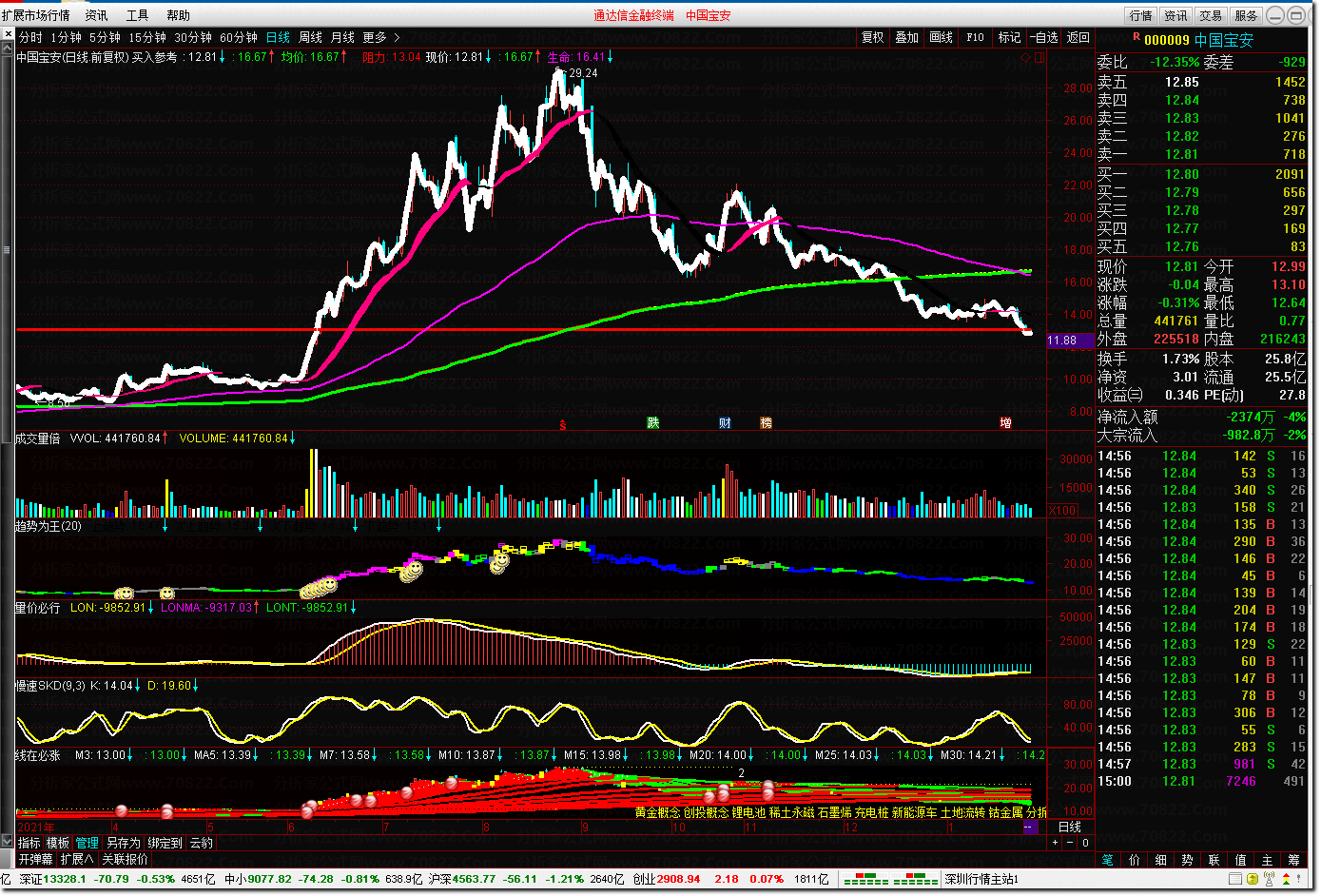Open F10 company info
The height and width of the screenshot is (896, 1321).
976,37
